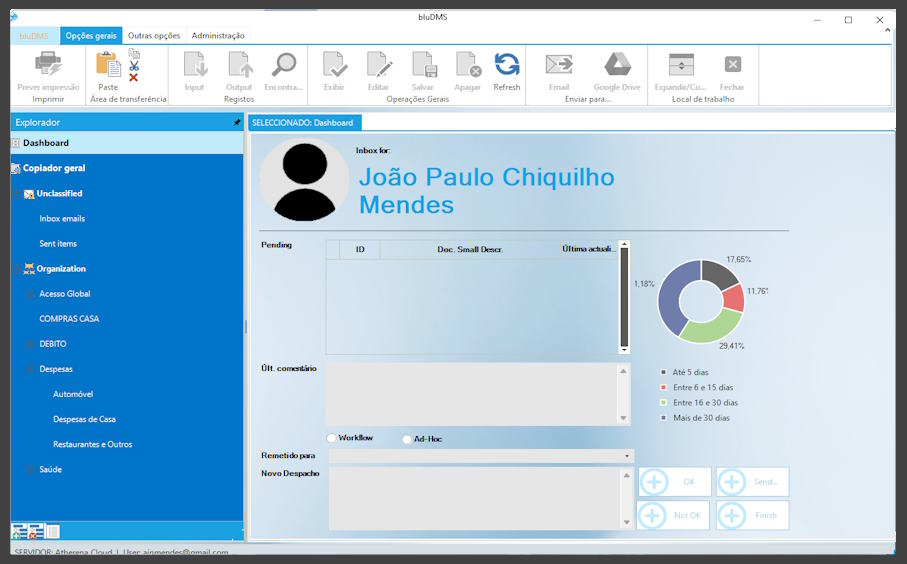This screenshot has height=564, width=907.
Task: Open the Encontrar magnifier search tool
Action: (x=284, y=66)
